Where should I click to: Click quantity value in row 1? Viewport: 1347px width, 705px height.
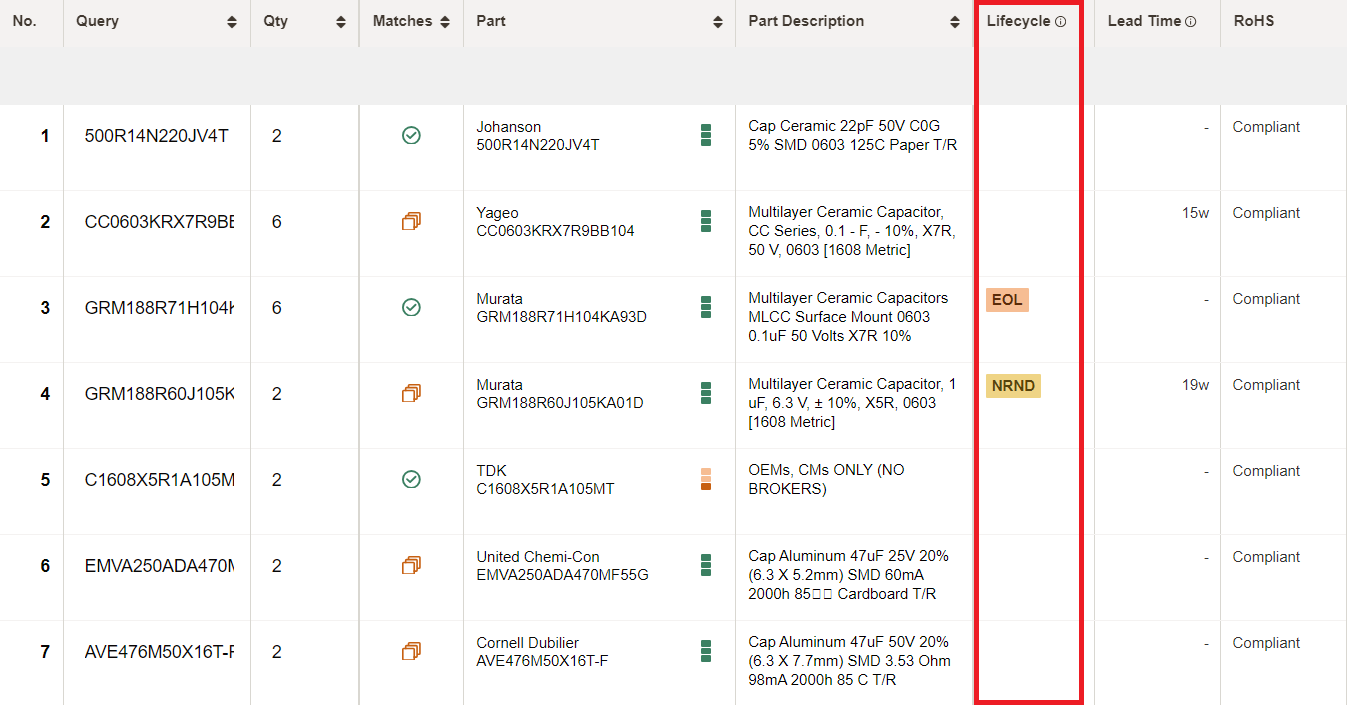click(x=277, y=136)
